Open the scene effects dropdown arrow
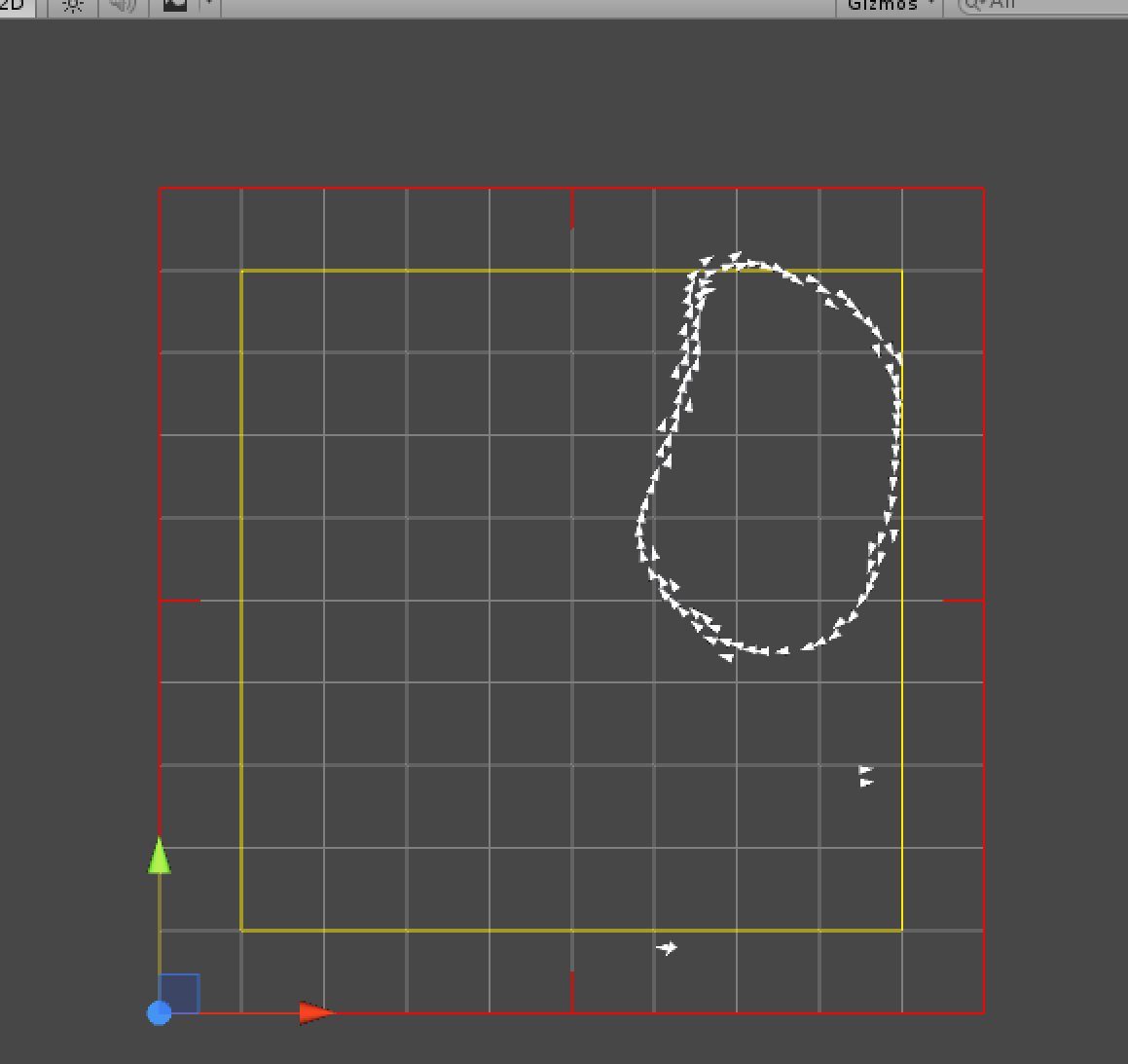This screenshot has width=1128, height=1064. click(209, 4)
